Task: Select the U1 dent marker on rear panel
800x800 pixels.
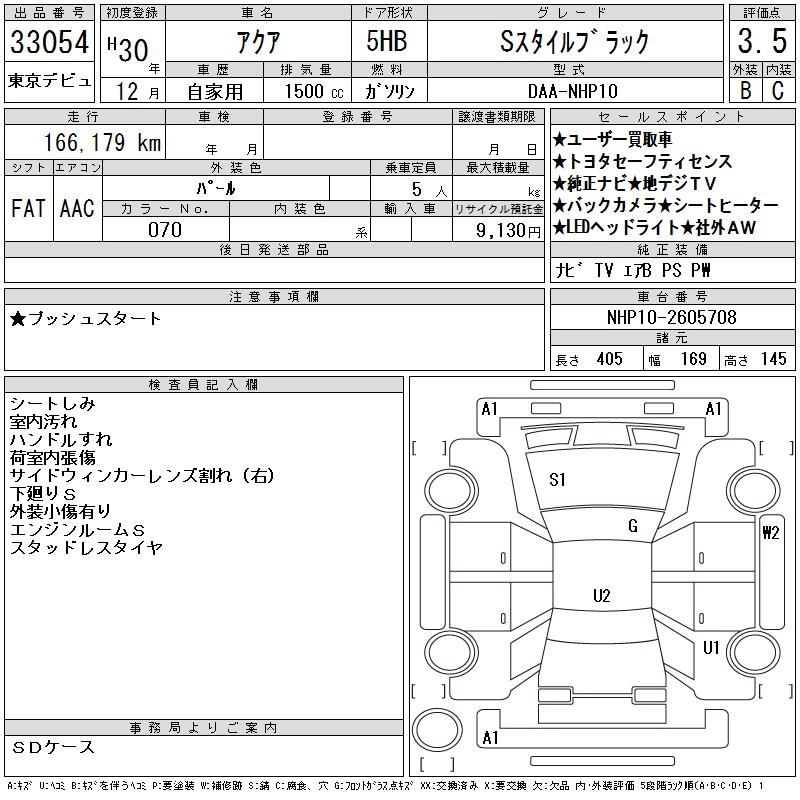Action: pos(711,648)
